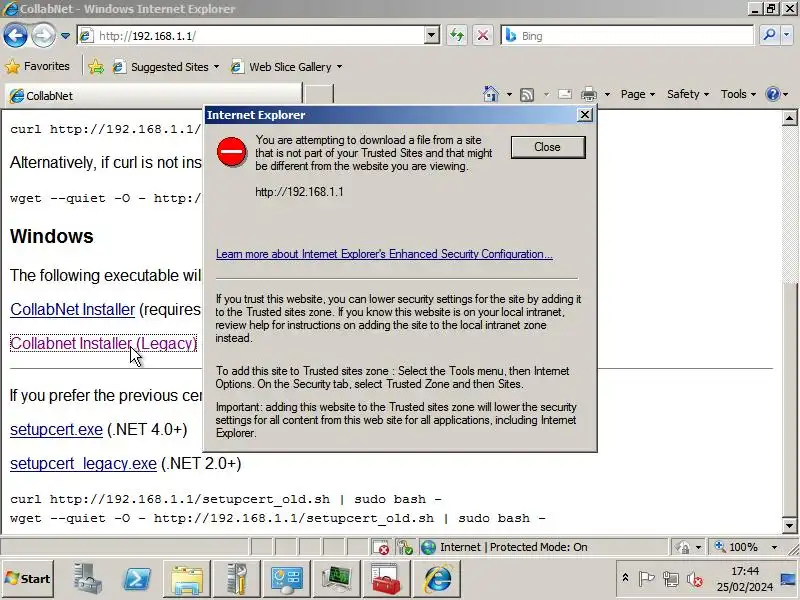
Task: Click the popup blocker status bar icon
Action: (381, 547)
